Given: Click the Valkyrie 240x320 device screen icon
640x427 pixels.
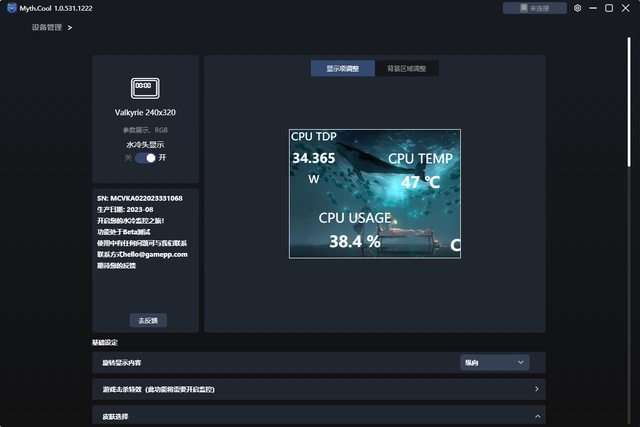Looking at the screenshot, I should 143,87.
